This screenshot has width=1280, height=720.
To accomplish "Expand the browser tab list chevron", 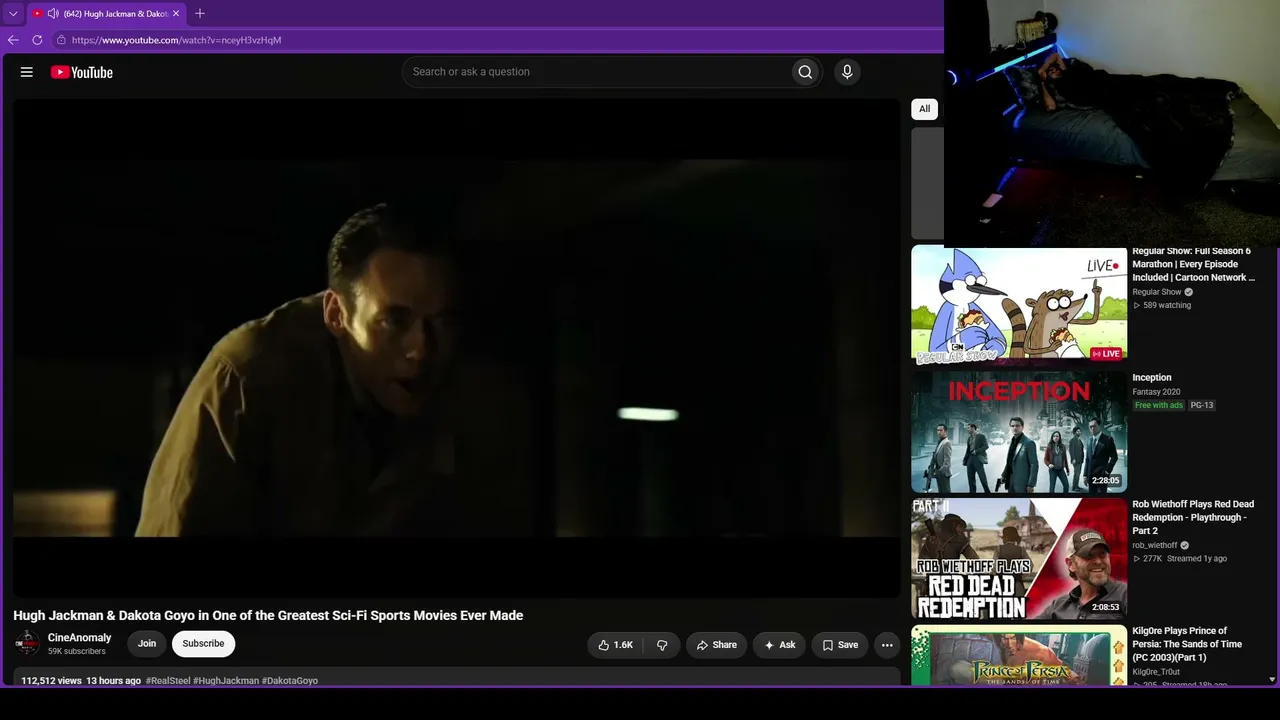I will [13, 14].
